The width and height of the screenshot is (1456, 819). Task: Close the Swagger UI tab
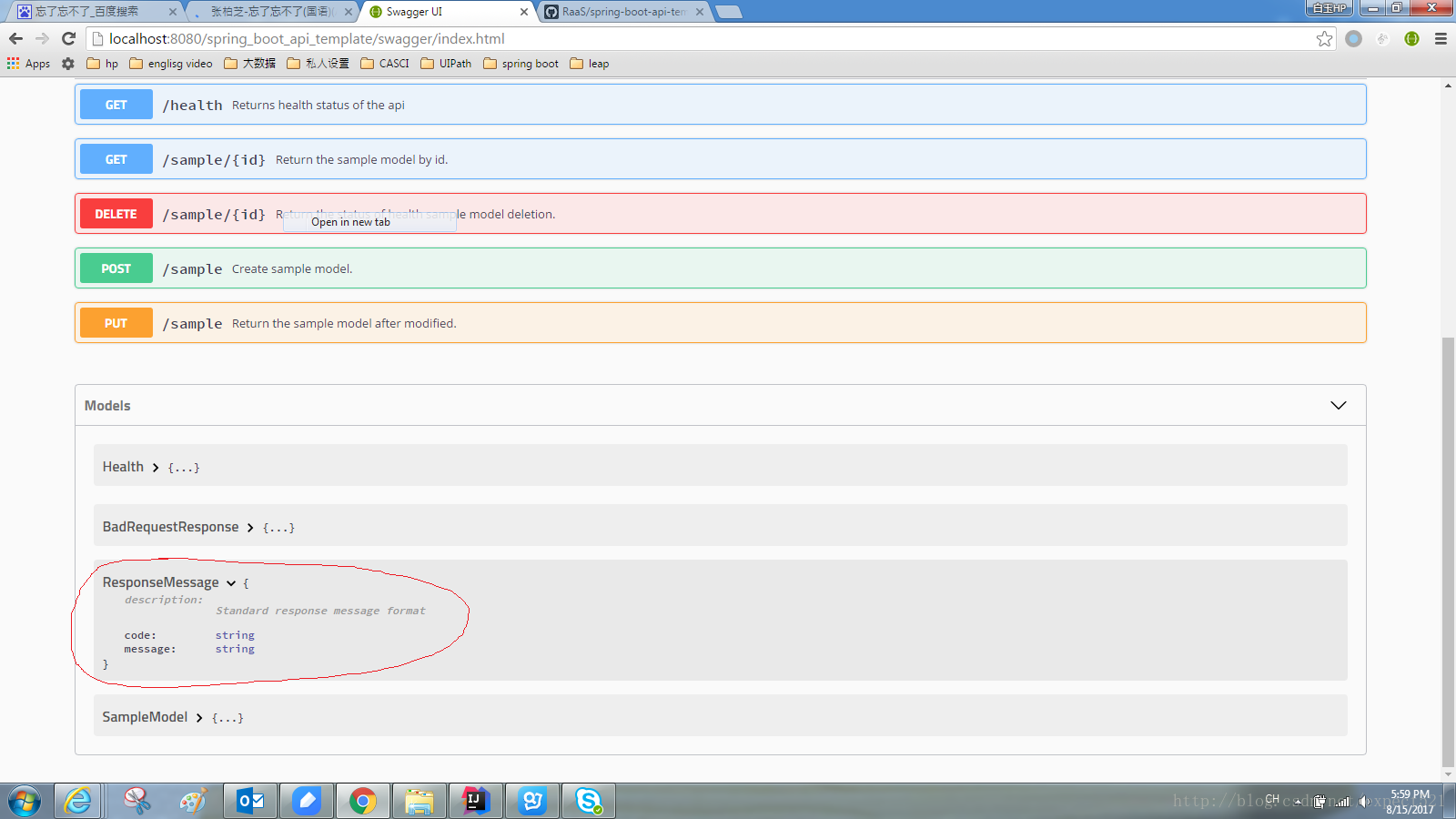(523, 12)
